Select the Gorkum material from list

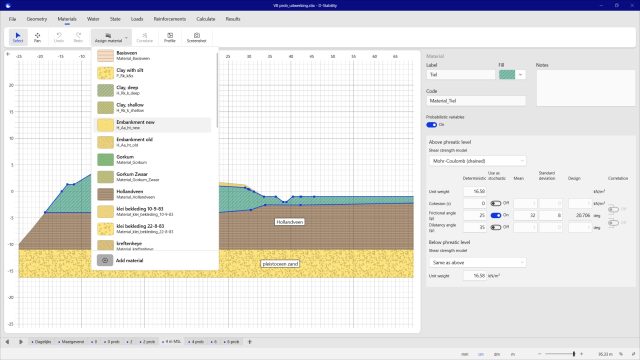153,159
